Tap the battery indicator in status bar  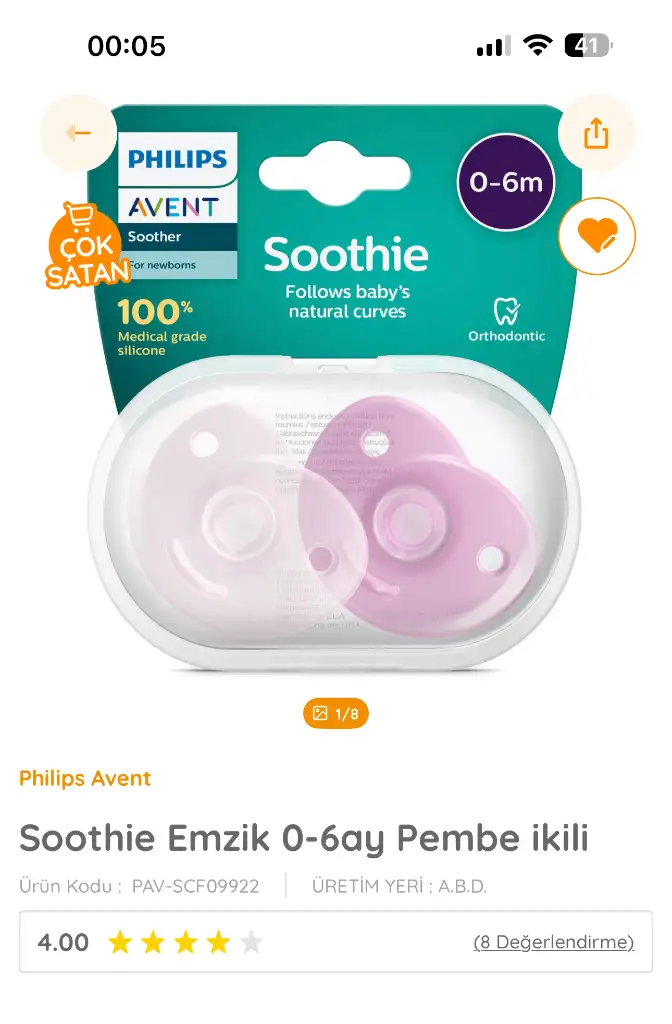click(x=588, y=46)
